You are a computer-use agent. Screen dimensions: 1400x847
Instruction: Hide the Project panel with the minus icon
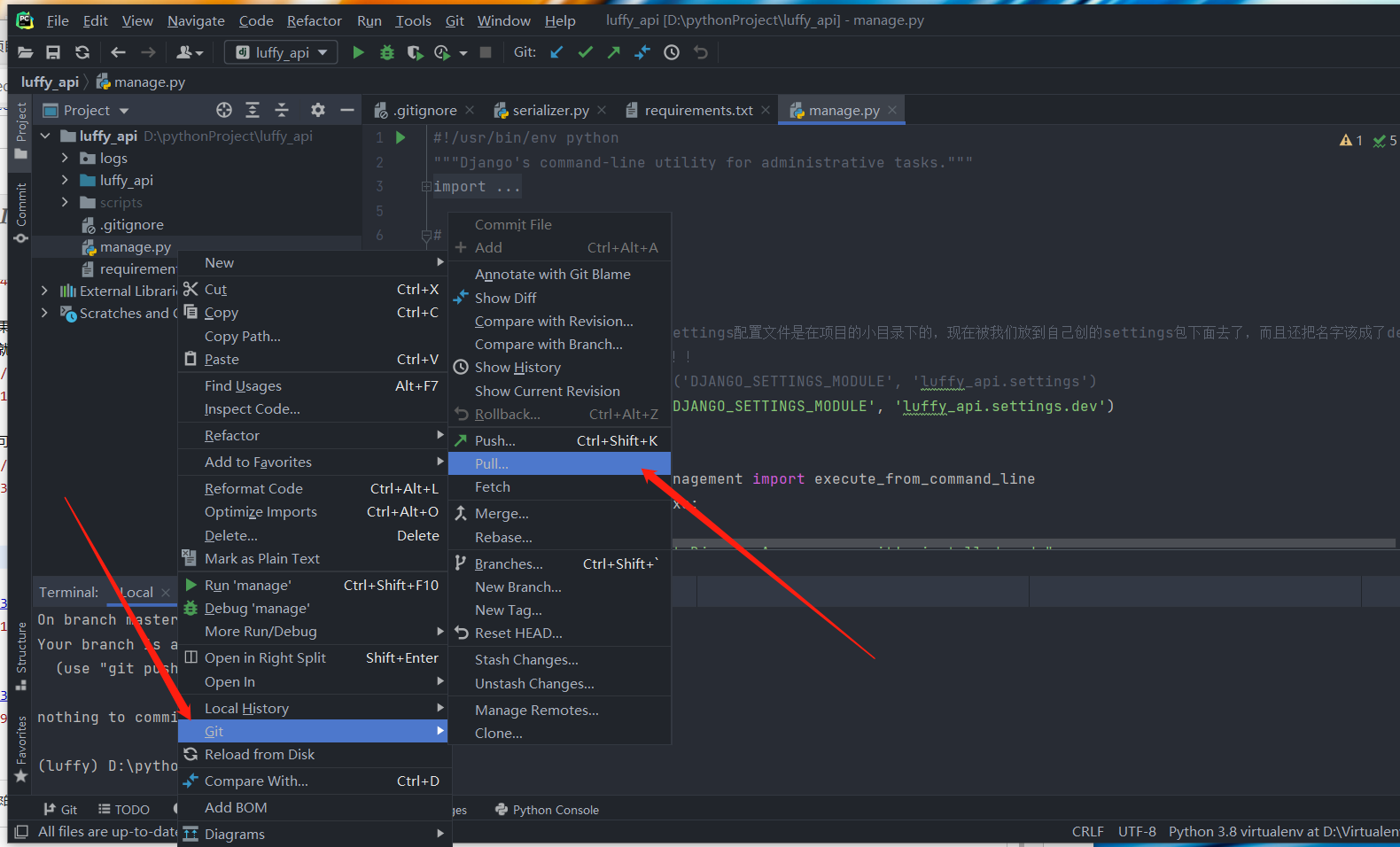pos(347,110)
